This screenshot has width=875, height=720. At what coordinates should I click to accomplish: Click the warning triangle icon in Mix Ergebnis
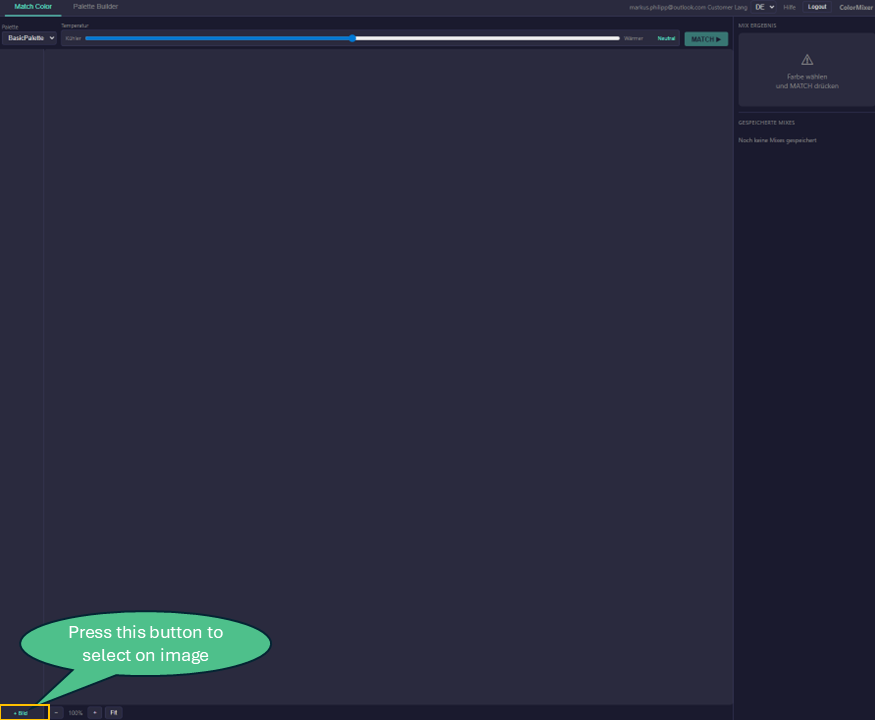pos(807,60)
